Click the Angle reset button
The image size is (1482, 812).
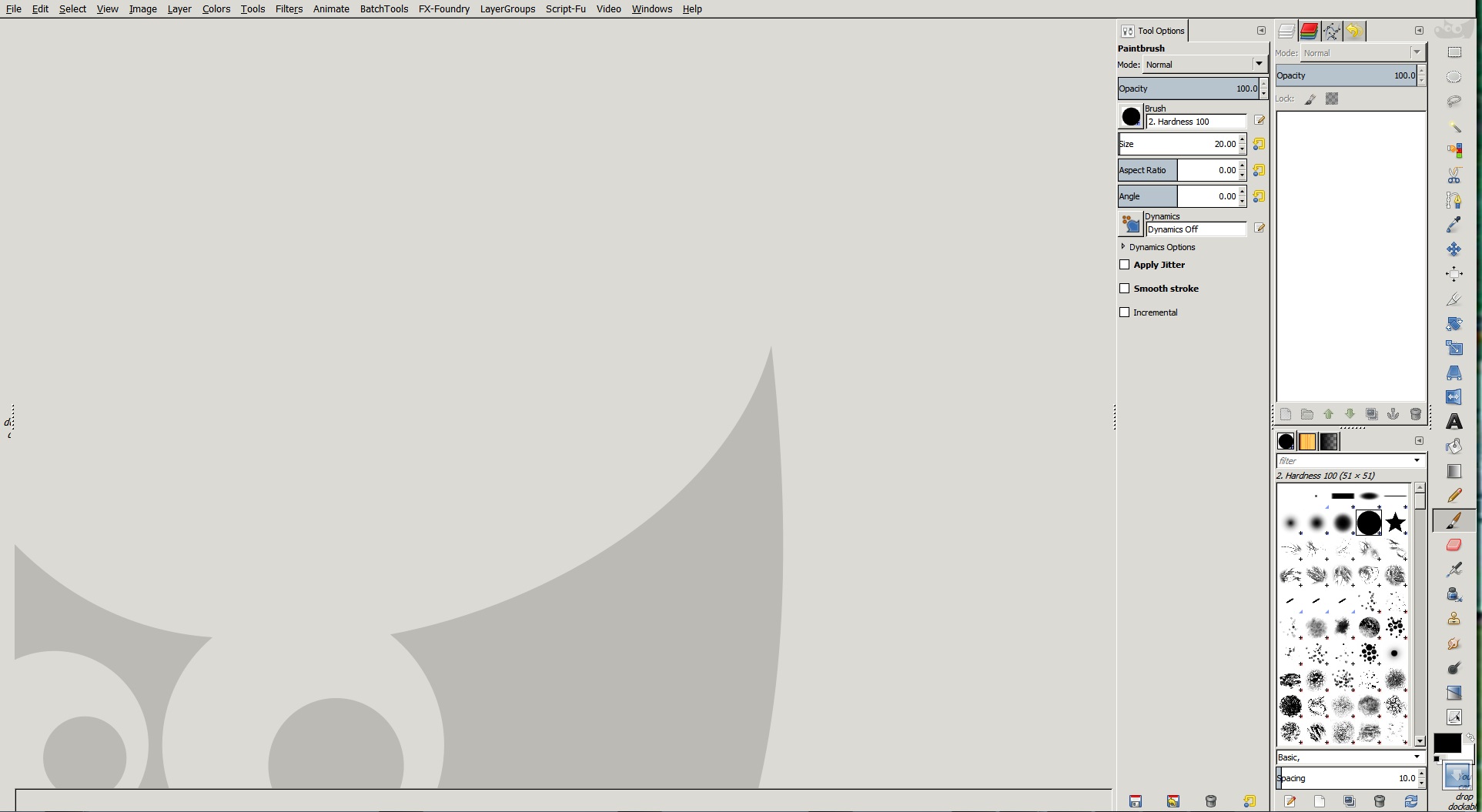(1259, 196)
